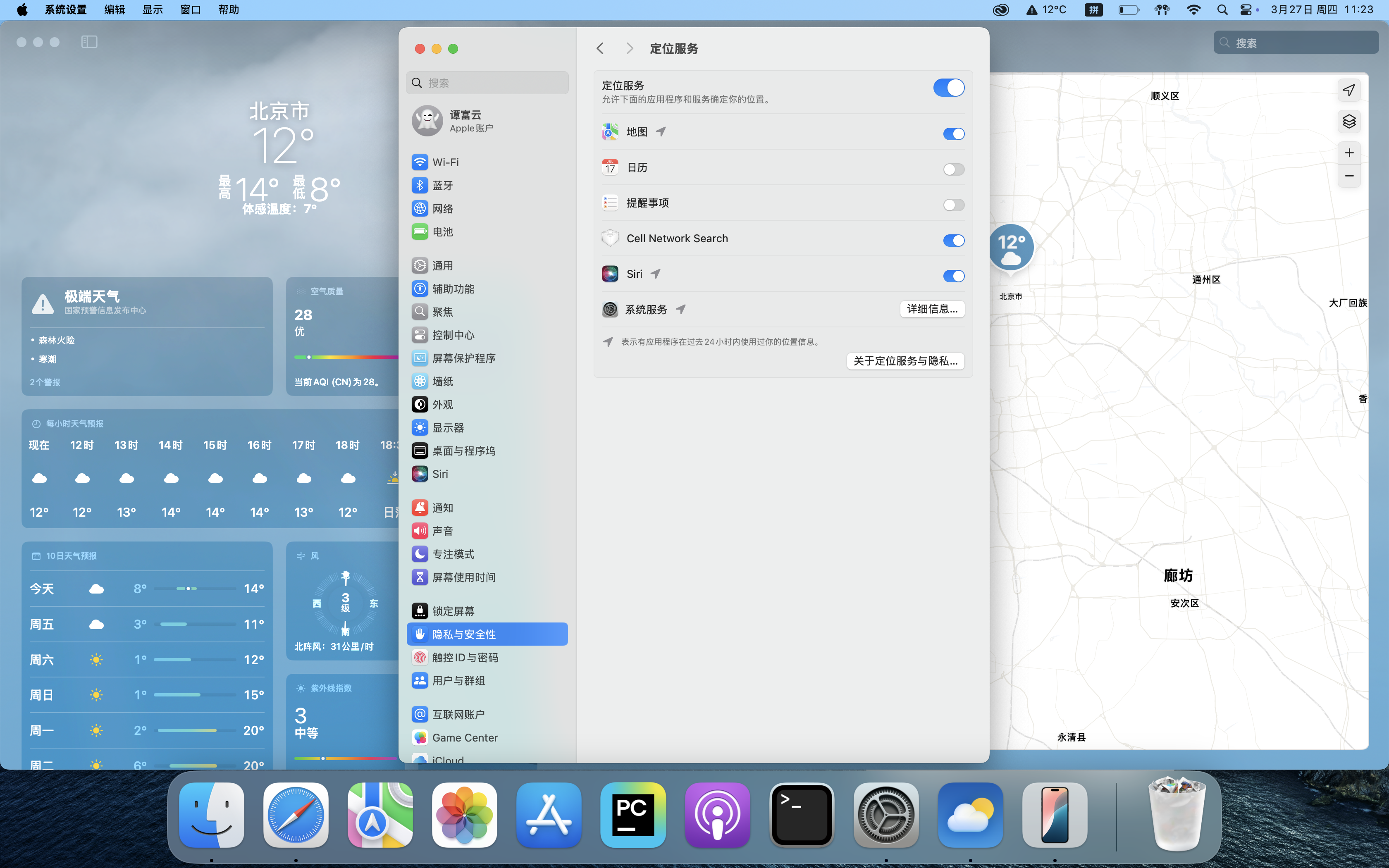The image size is (1389, 868).
Task: Open Bluetooth settings in sidebar
Action: click(442, 186)
